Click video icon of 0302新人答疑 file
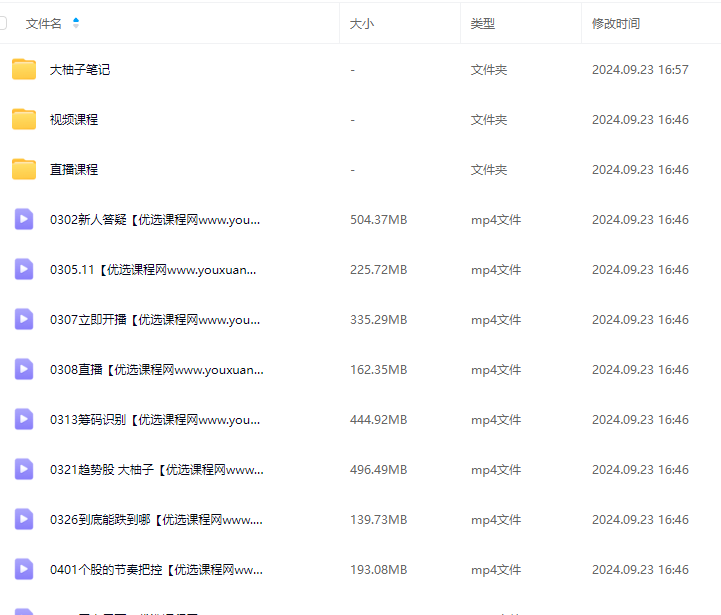Image resolution: width=721 pixels, height=615 pixels. tap(24, 219)
